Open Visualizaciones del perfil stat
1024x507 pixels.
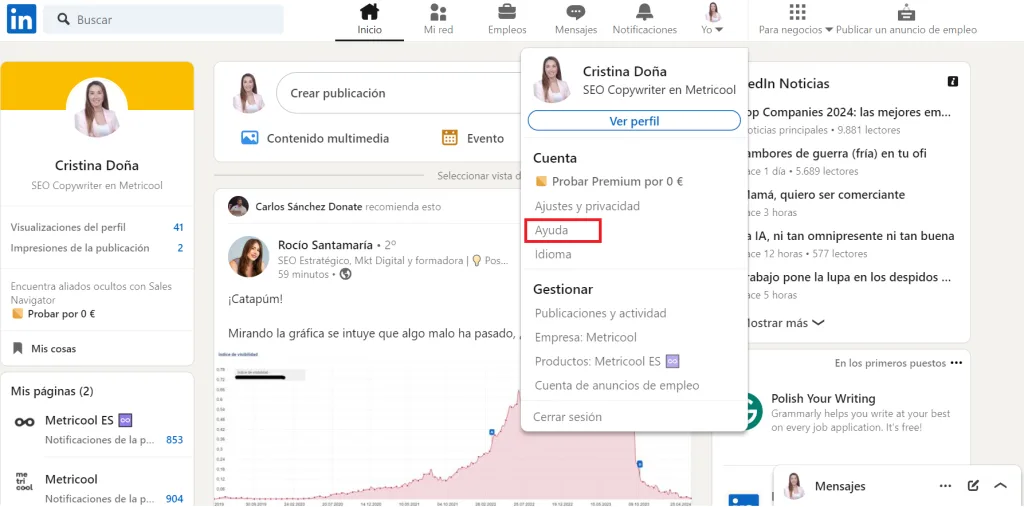pos(97,227)
